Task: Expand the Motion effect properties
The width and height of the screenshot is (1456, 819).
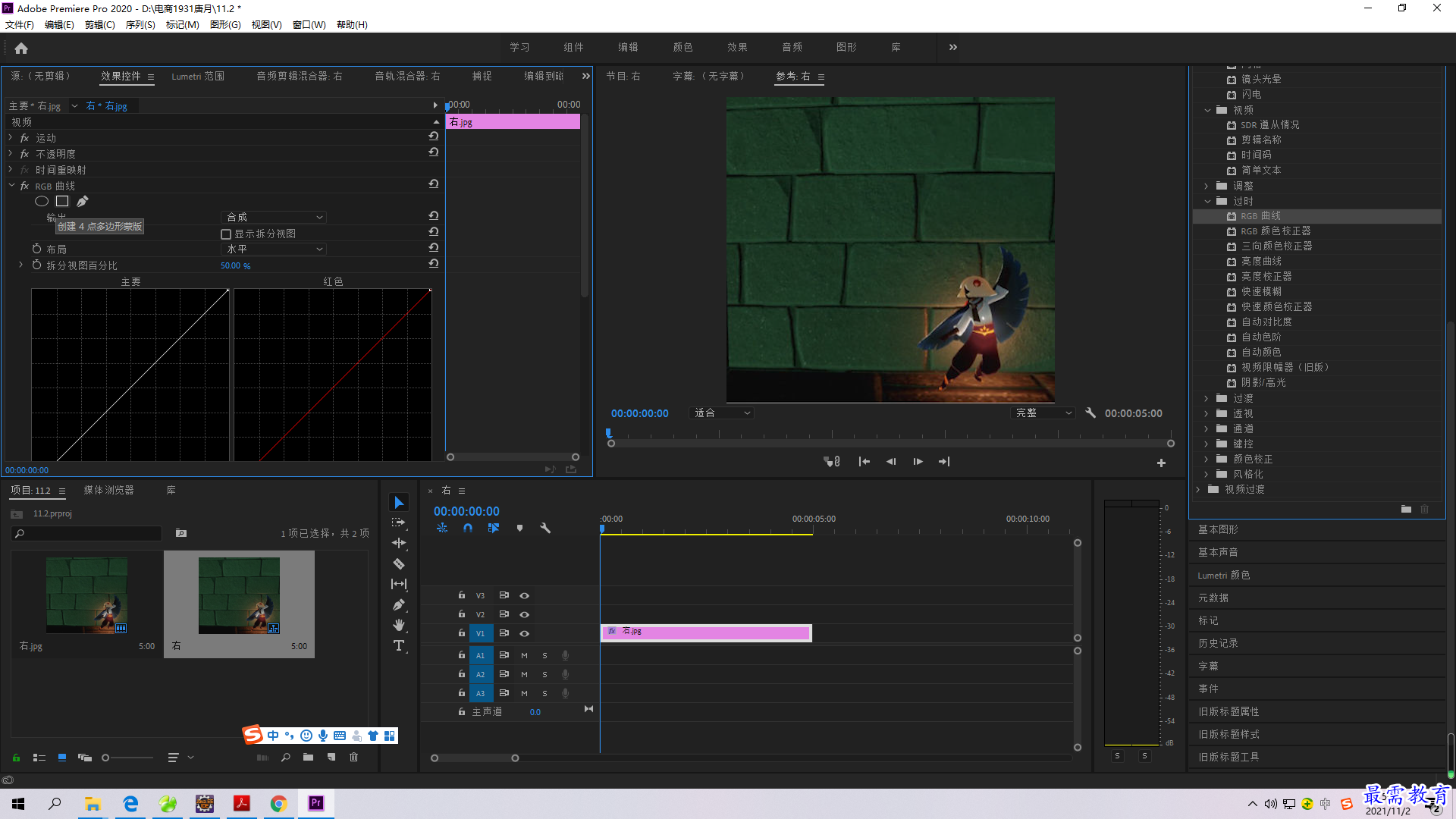Action: tap(11, 138)
